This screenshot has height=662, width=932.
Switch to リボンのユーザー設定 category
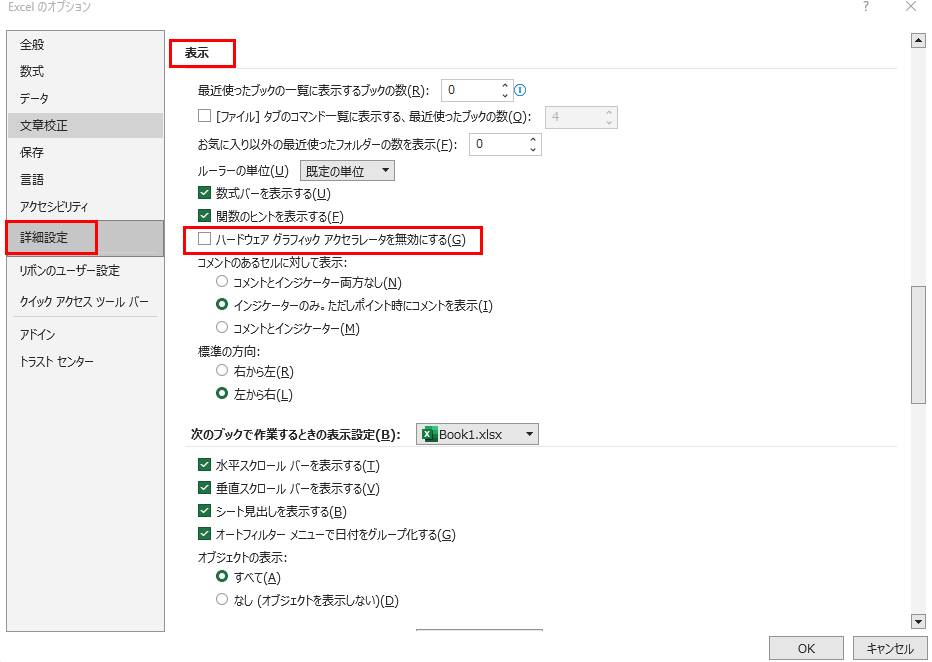[69, 271]
